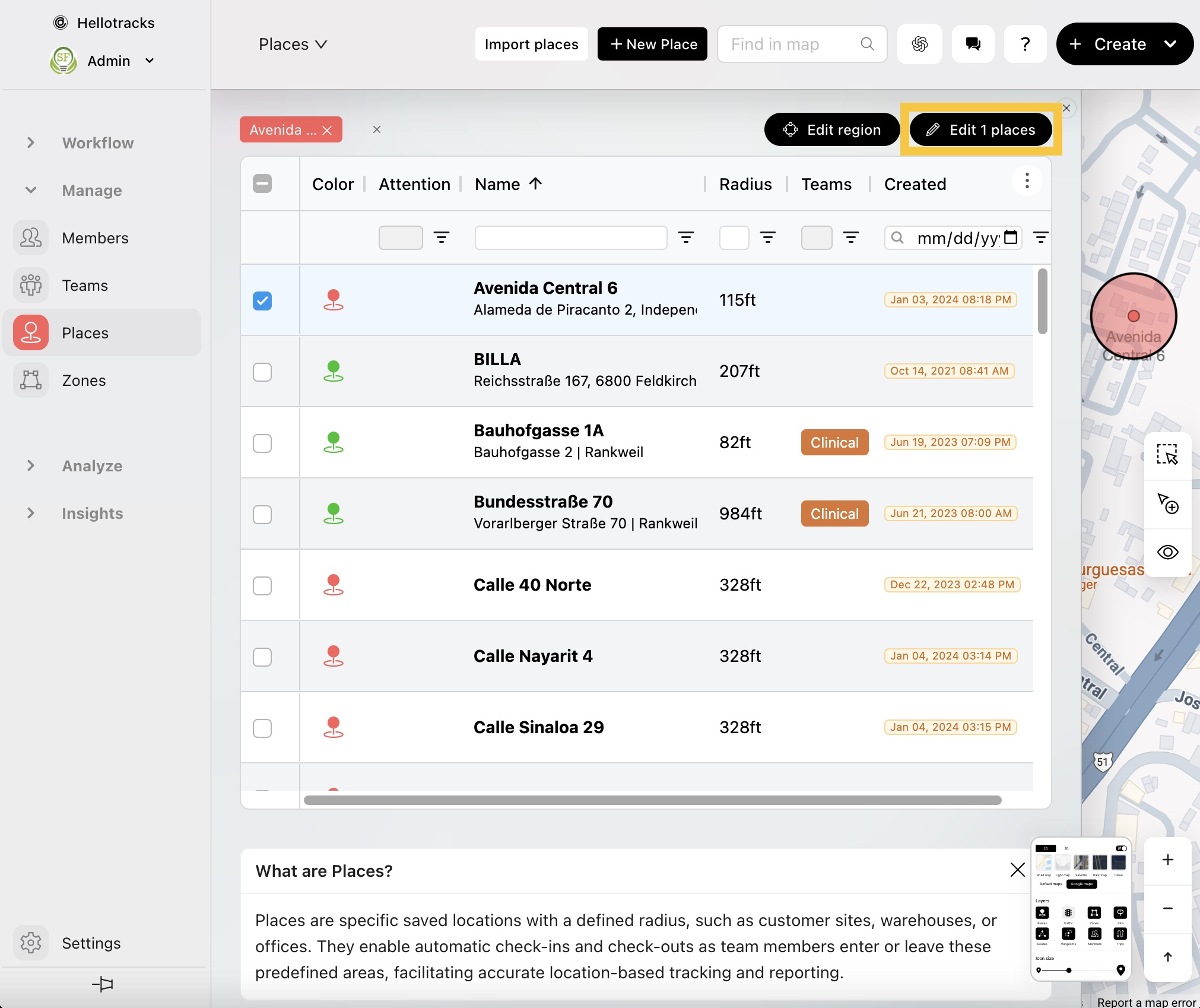Click the Name column filter icon
This screenshot has height=1008, width=1200.
pos(686,237)
